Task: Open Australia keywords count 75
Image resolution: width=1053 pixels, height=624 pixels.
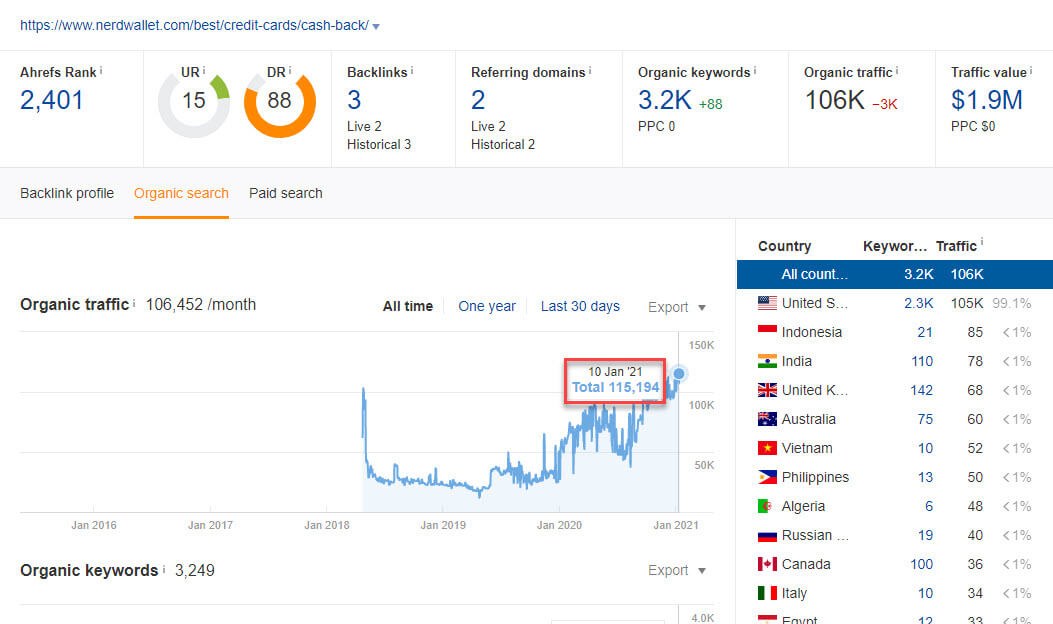Action: tap(925, 419)
